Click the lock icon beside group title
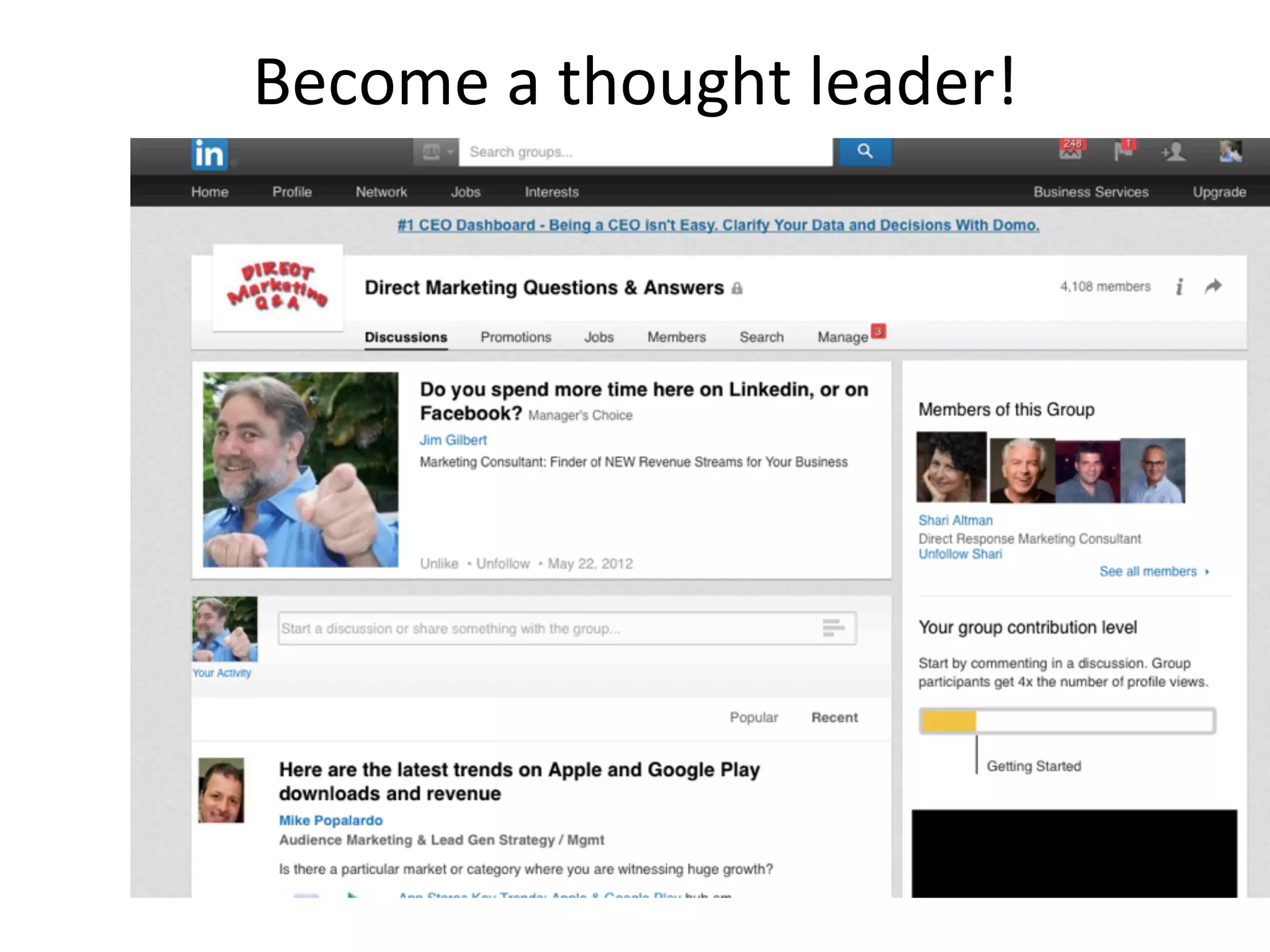This screenshot has height=952, width=1270. (x=737, y=288)
